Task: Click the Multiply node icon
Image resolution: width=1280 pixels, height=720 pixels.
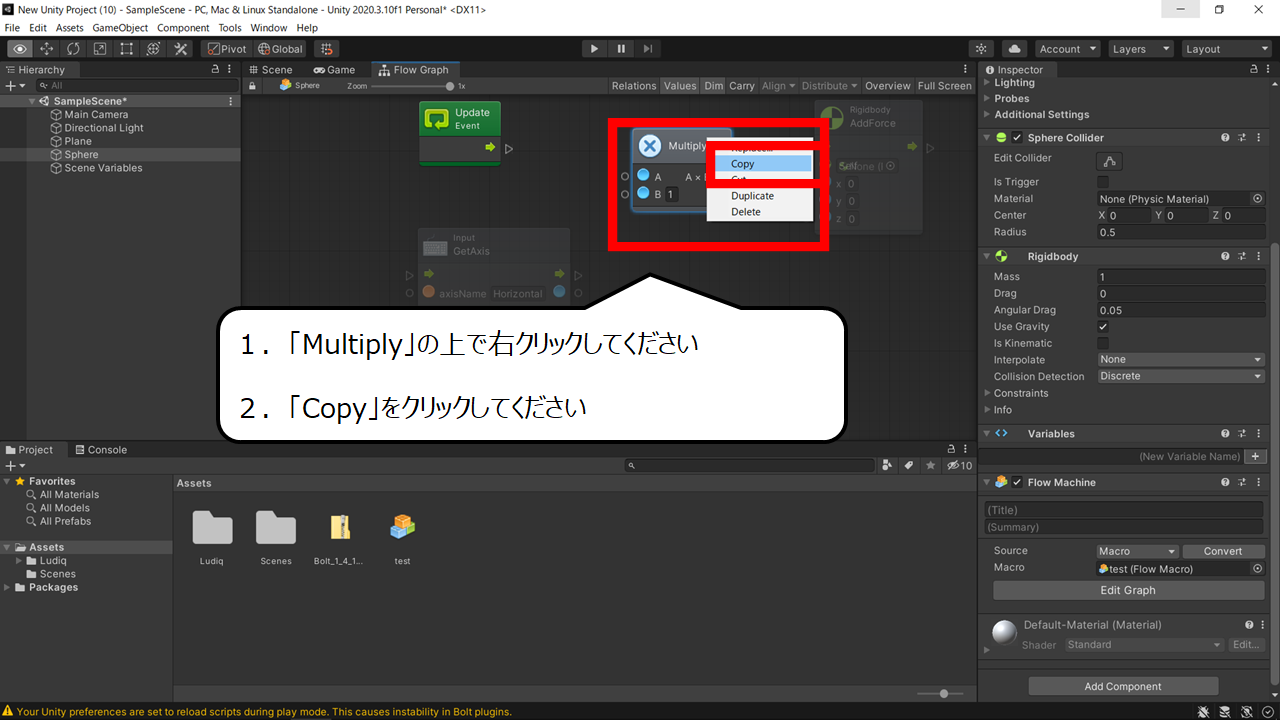Action: (x=650, y=146)
